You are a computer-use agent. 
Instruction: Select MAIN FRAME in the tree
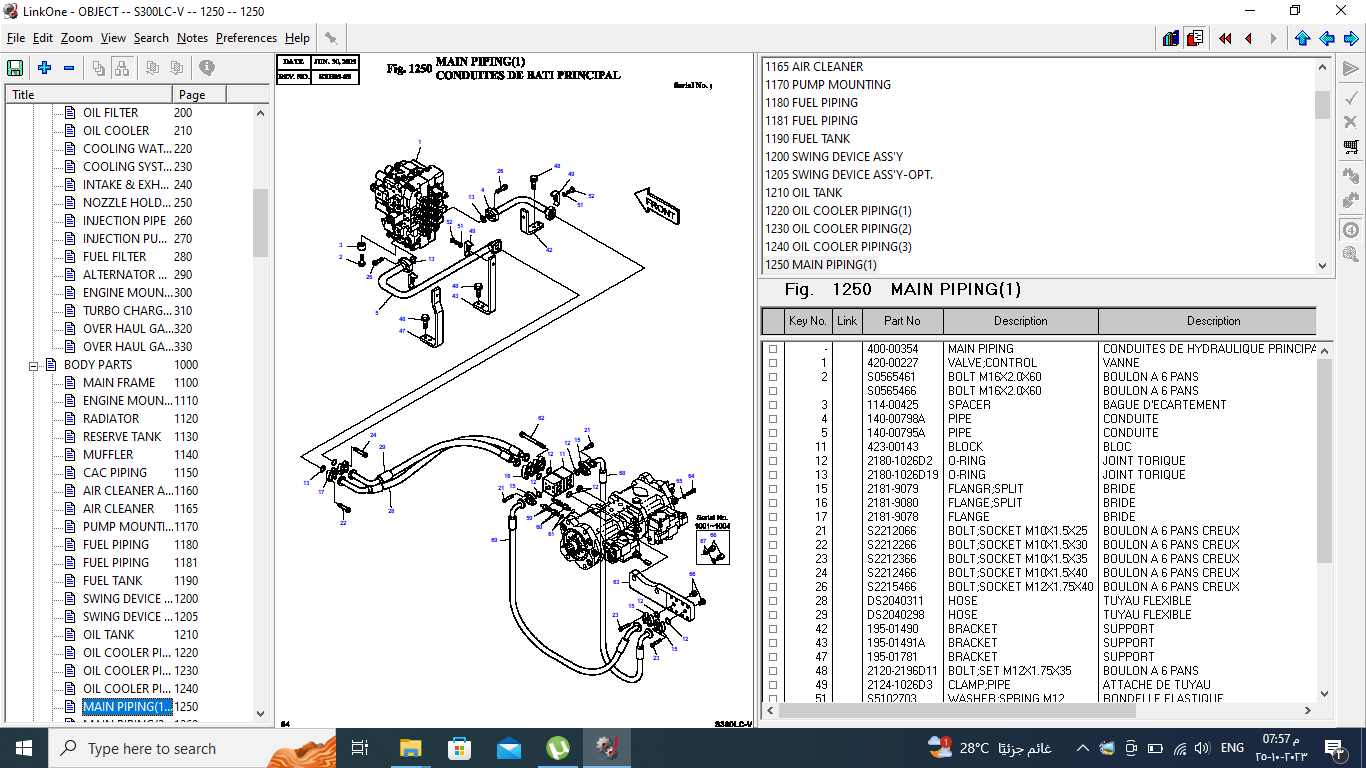tap(119, 383)
